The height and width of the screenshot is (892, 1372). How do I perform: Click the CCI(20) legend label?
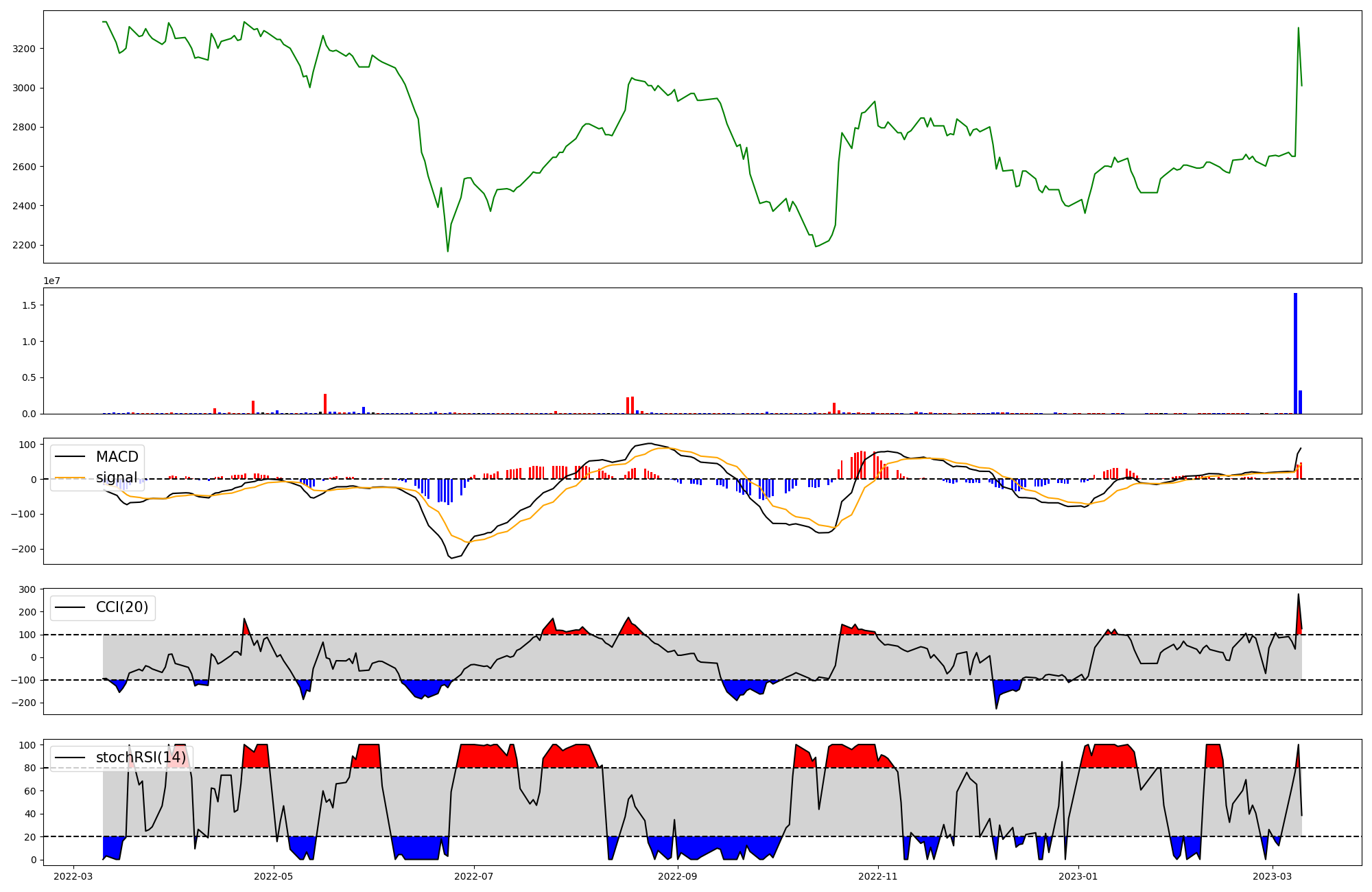[x=122, y=607]
